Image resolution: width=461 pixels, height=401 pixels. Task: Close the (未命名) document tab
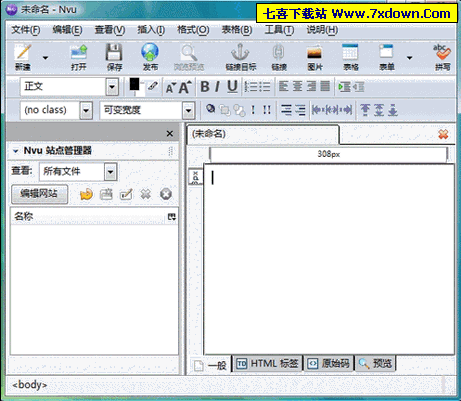[443, 134]
